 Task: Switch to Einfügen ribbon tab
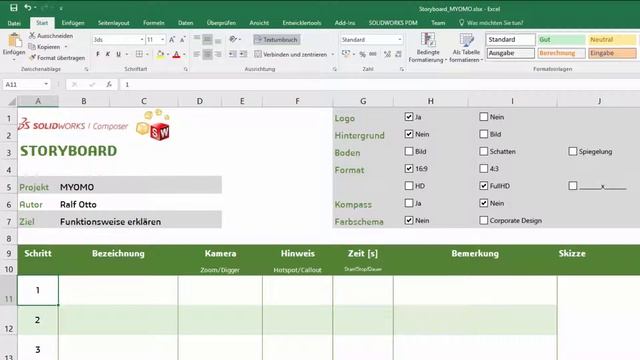point(73,23)
